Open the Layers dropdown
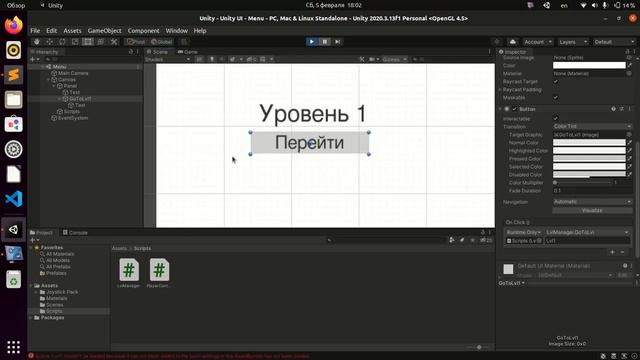This screenshot has width=640, height=360. click(x=573, y=42)
